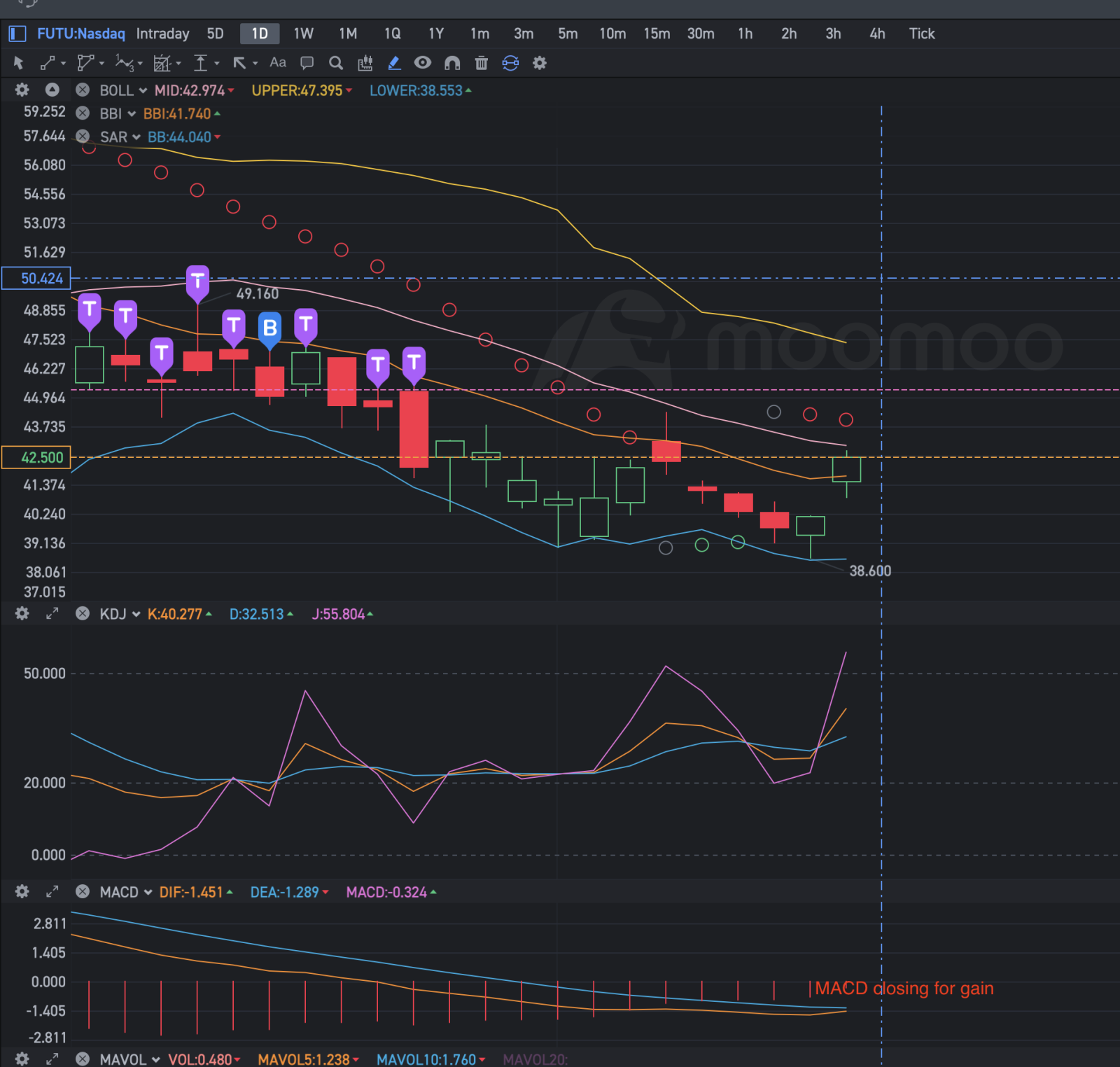This screenshot has width=1120, height=1067.
Task: Select the arrow annotation tool
Action: coord(239,63)
